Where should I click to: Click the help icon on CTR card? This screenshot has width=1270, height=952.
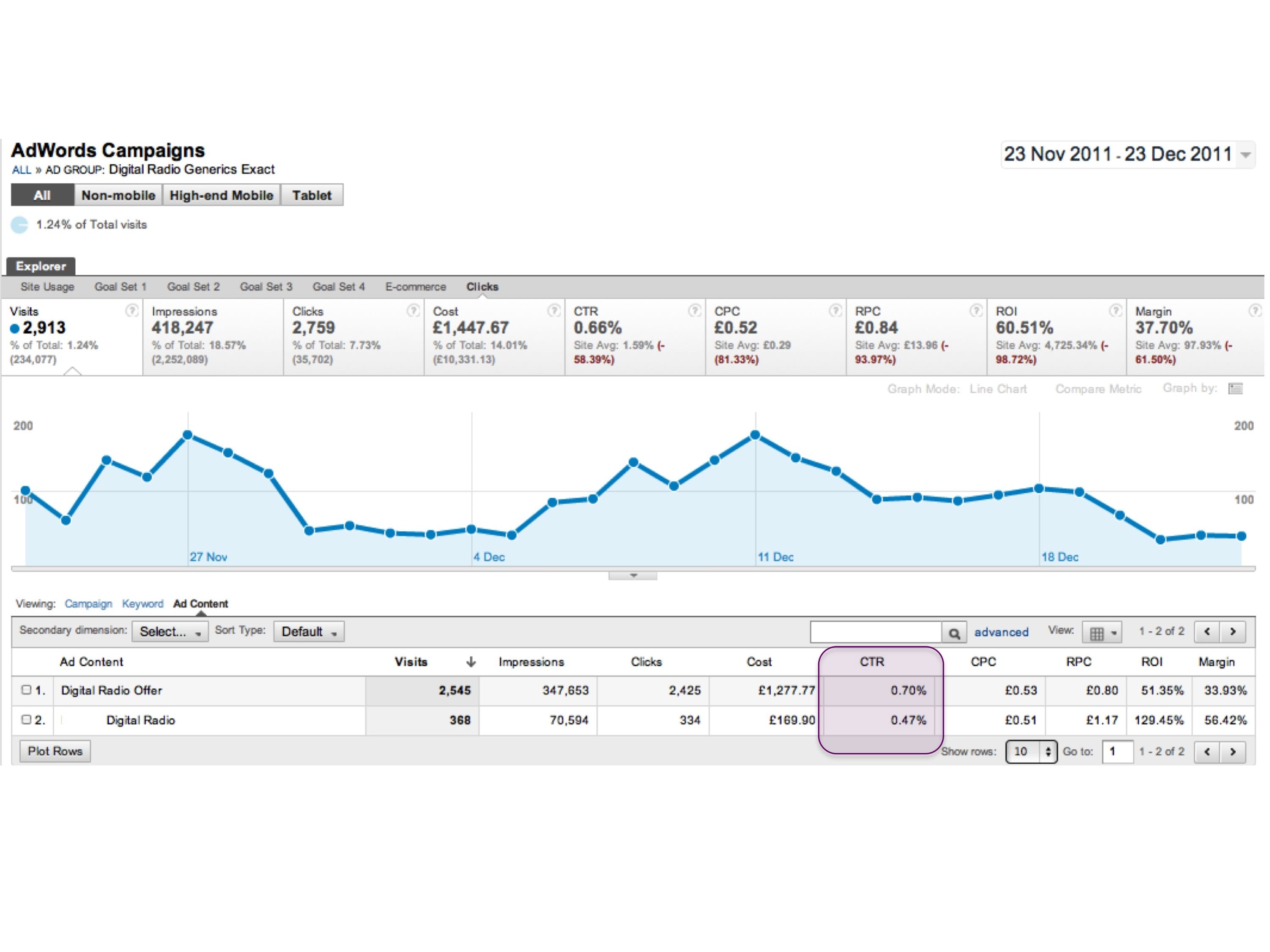click(694, 311)
